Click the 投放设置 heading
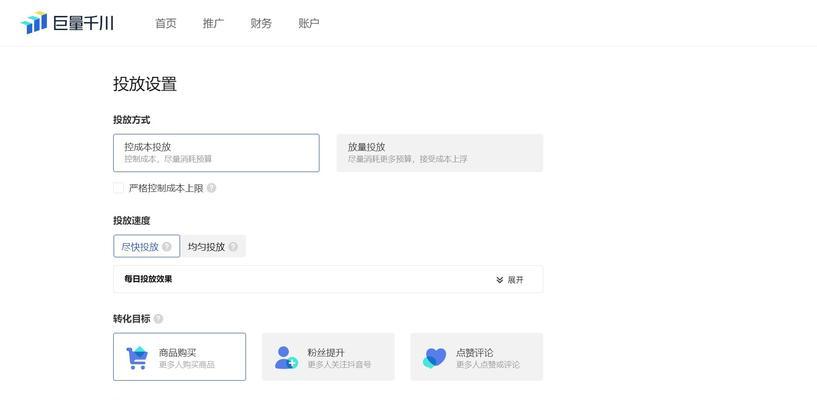The image size is (817, 400). tap(145, 84)
